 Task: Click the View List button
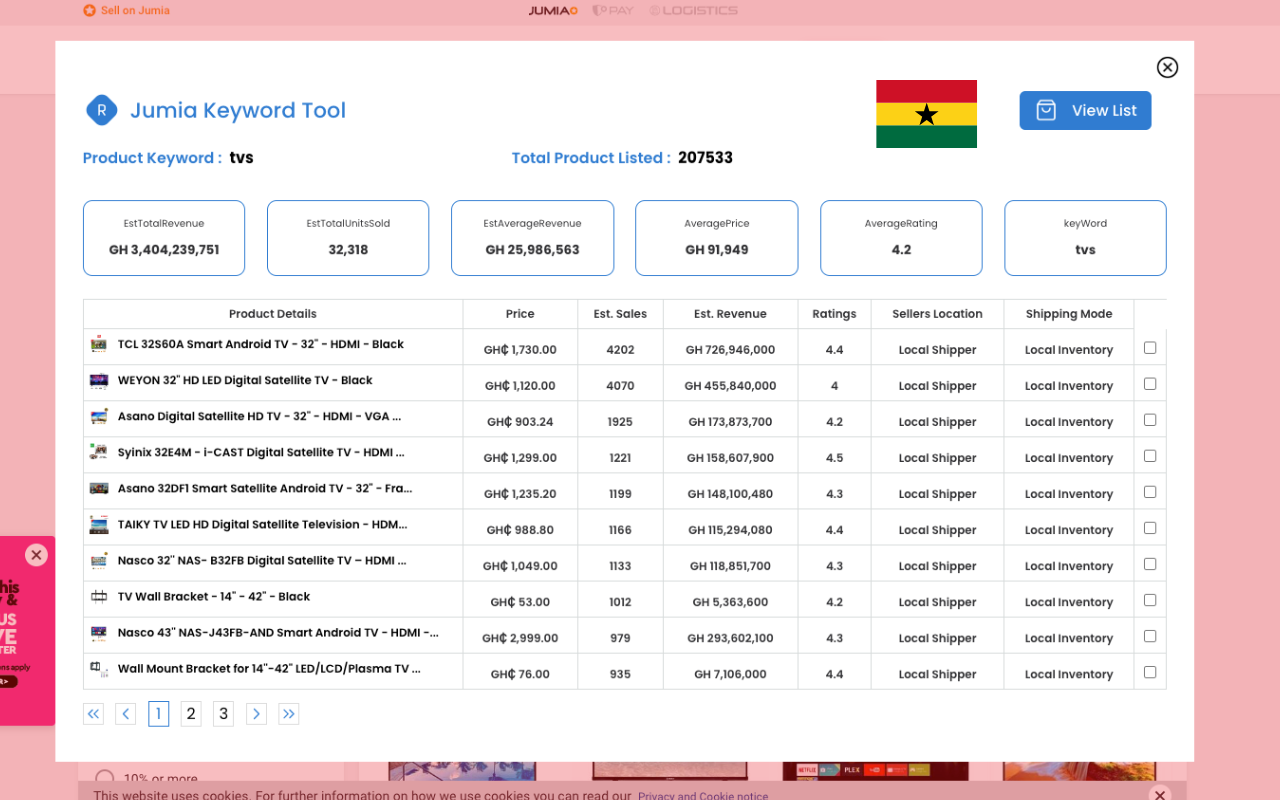coord(1085,110)
